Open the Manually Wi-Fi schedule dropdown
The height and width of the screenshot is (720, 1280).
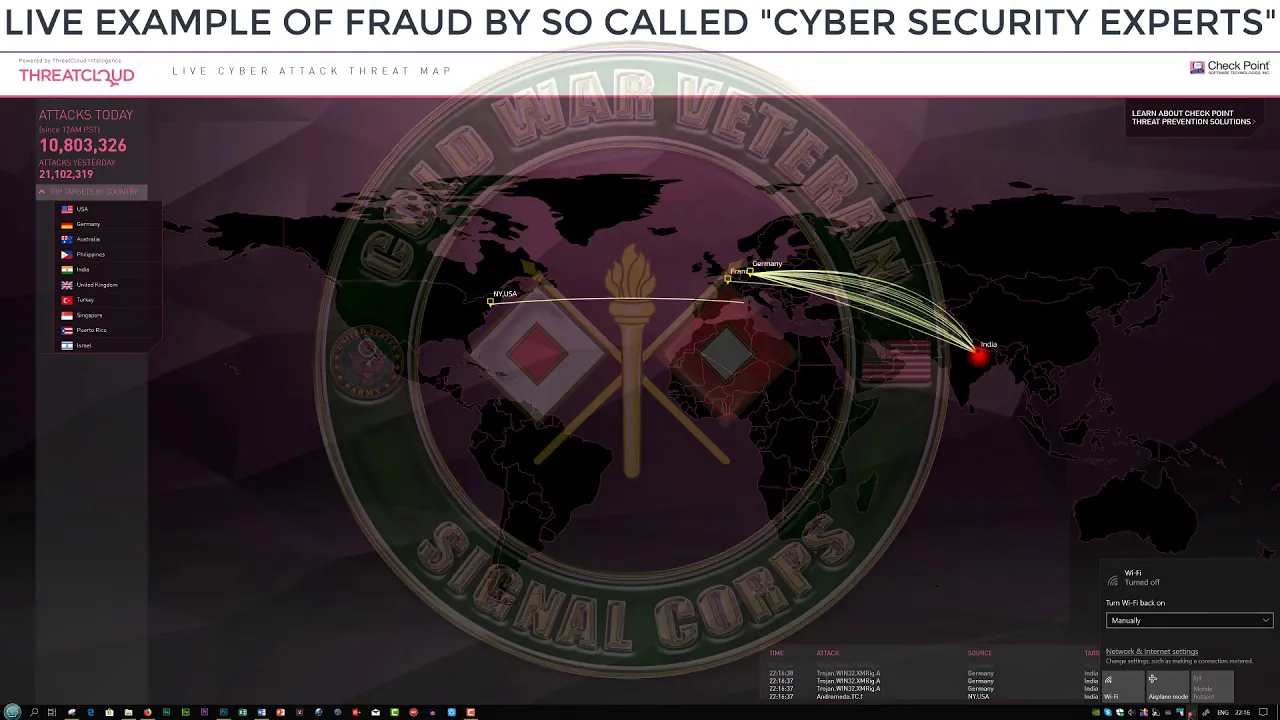[1189, 620]
